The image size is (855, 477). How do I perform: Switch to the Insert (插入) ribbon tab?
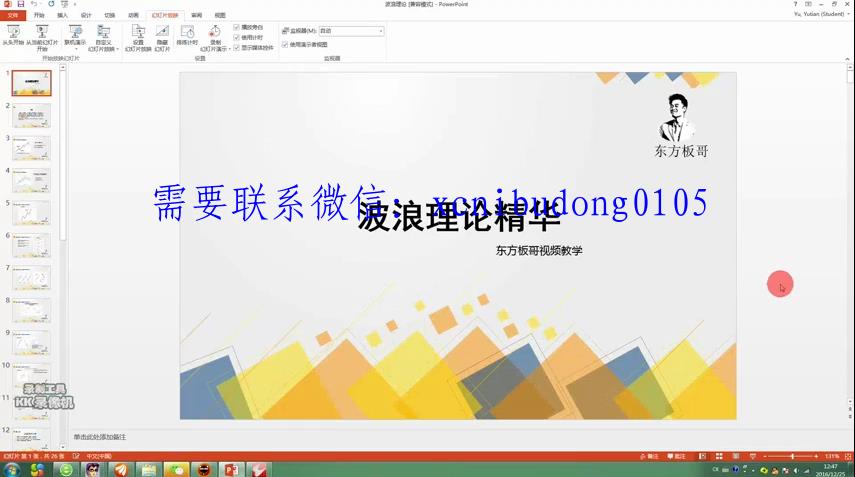click(63, 16)
